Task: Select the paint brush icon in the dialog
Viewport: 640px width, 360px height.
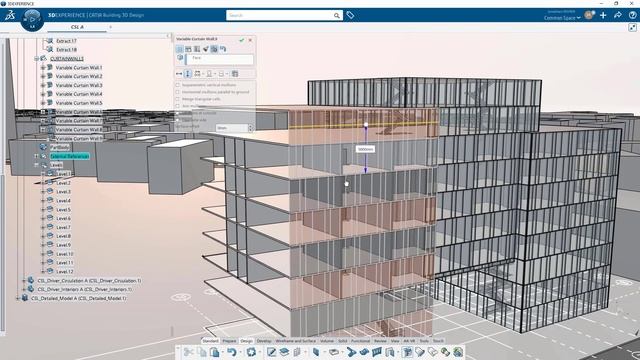Action: pyautogui.click(x=205, y=49)
